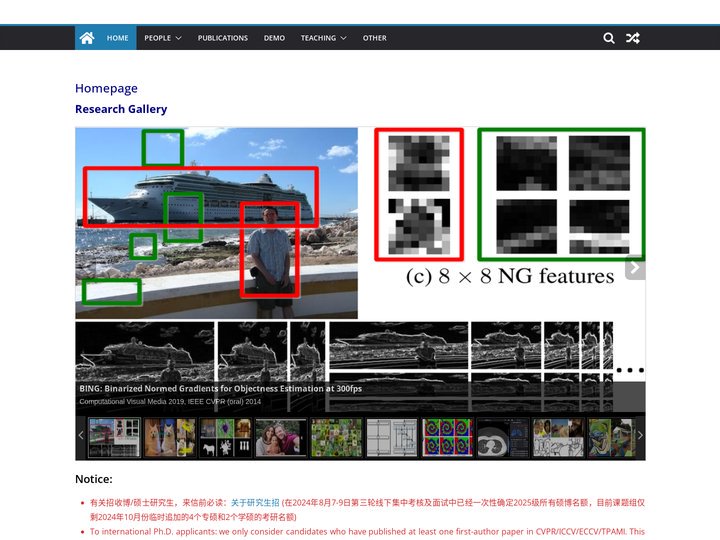Select the colorful spiral pattern thumbnail

click(x=447, y=438)
